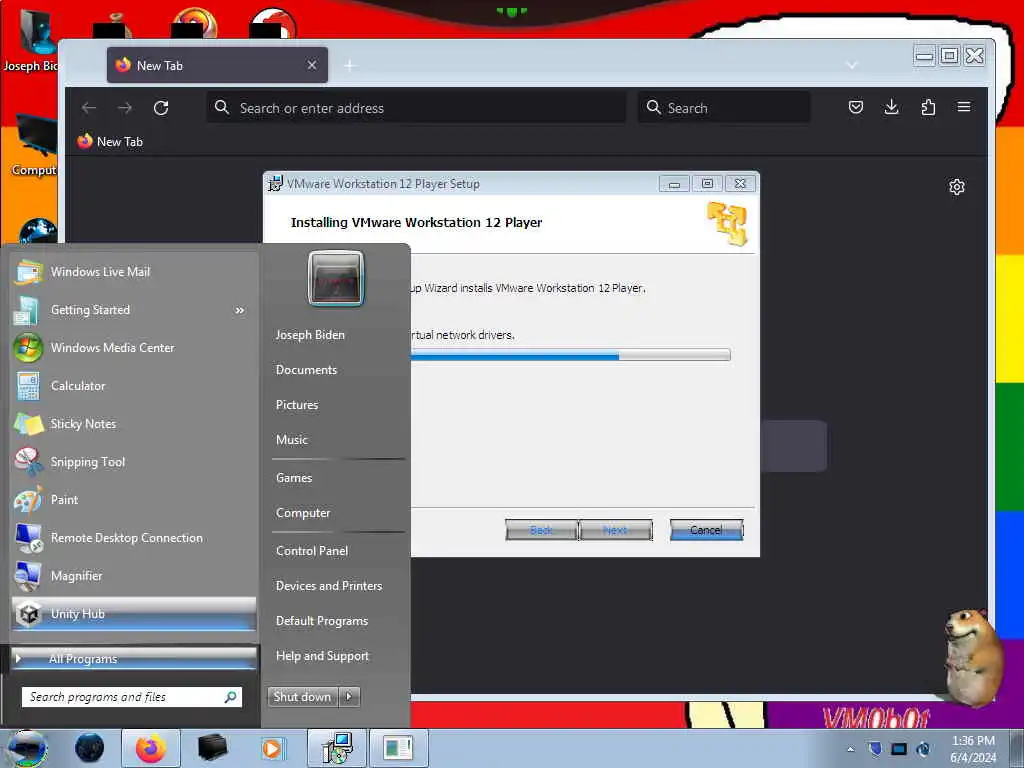Click the taskbar clock showing 1:36 PM

coord(973,749)
